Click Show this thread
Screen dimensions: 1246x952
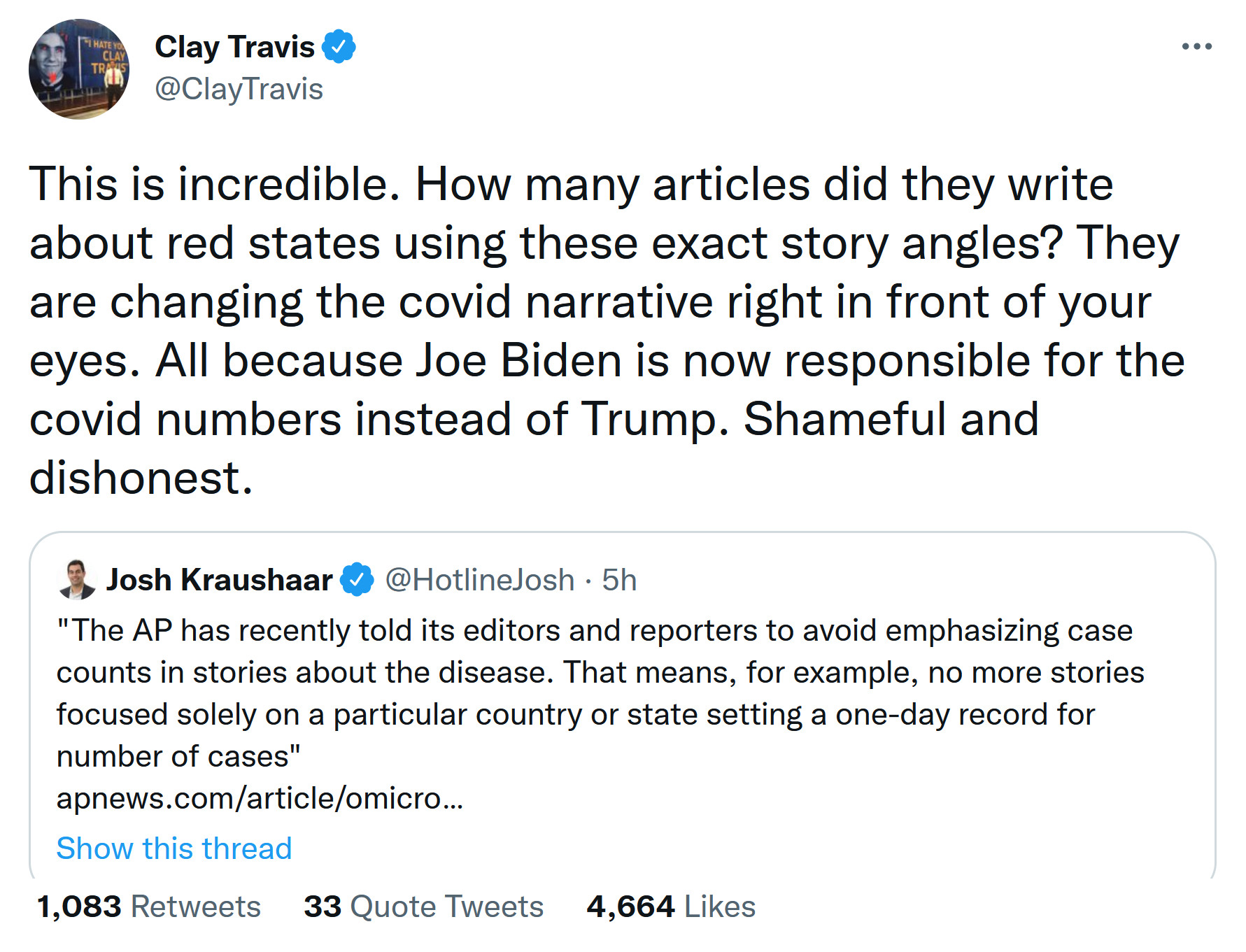pos(174,848)
